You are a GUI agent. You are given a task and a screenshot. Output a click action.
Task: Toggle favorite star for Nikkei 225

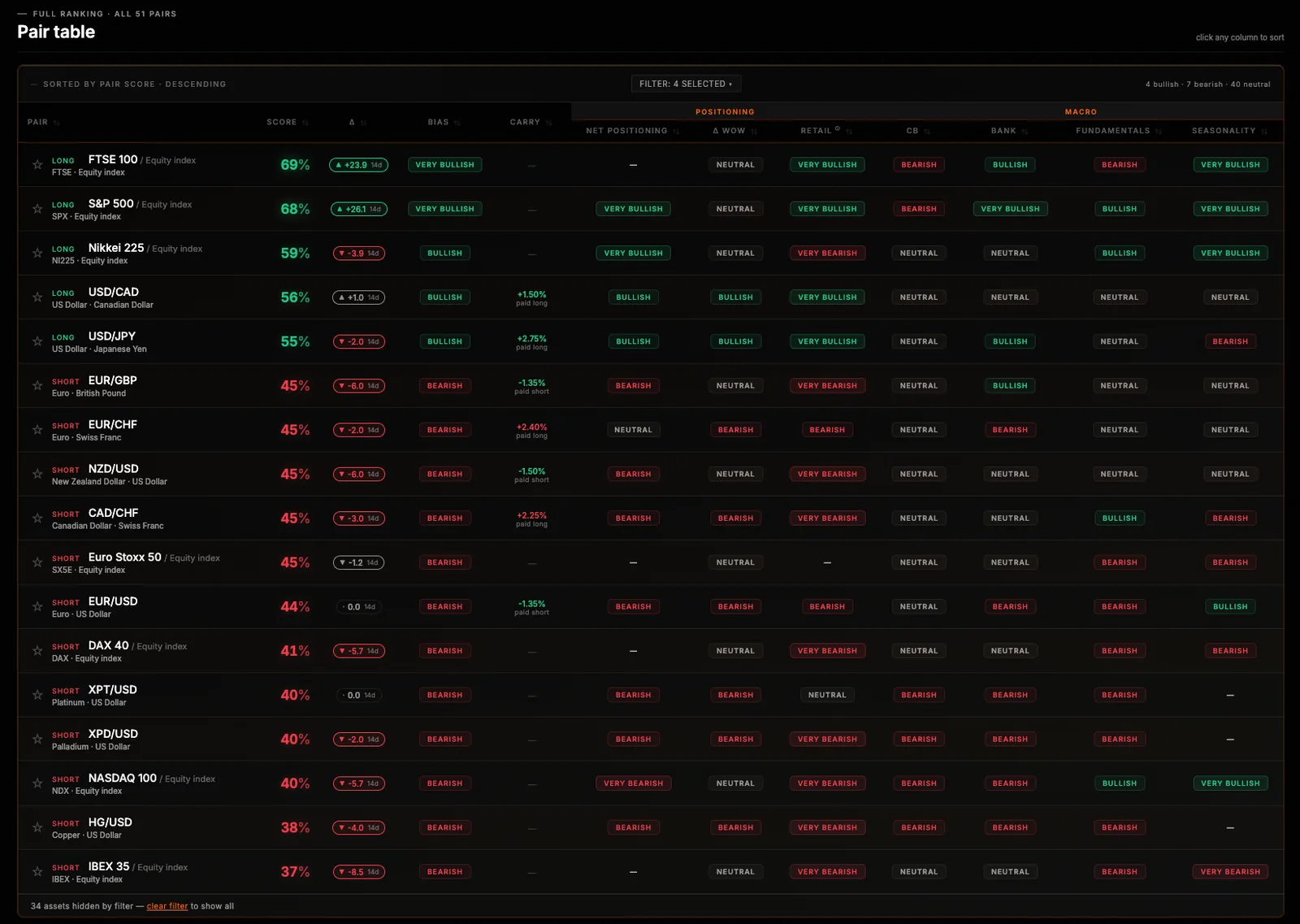tap(37, 254)
